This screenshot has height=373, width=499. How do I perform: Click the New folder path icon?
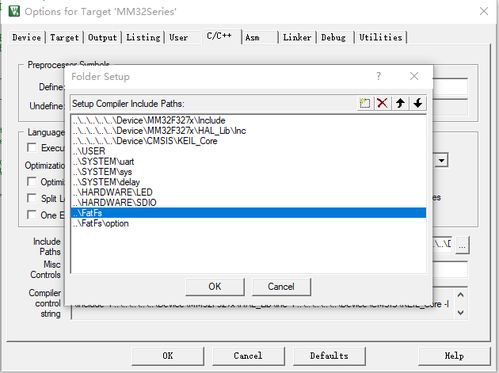pyautogui.click(x=365, y=103)
